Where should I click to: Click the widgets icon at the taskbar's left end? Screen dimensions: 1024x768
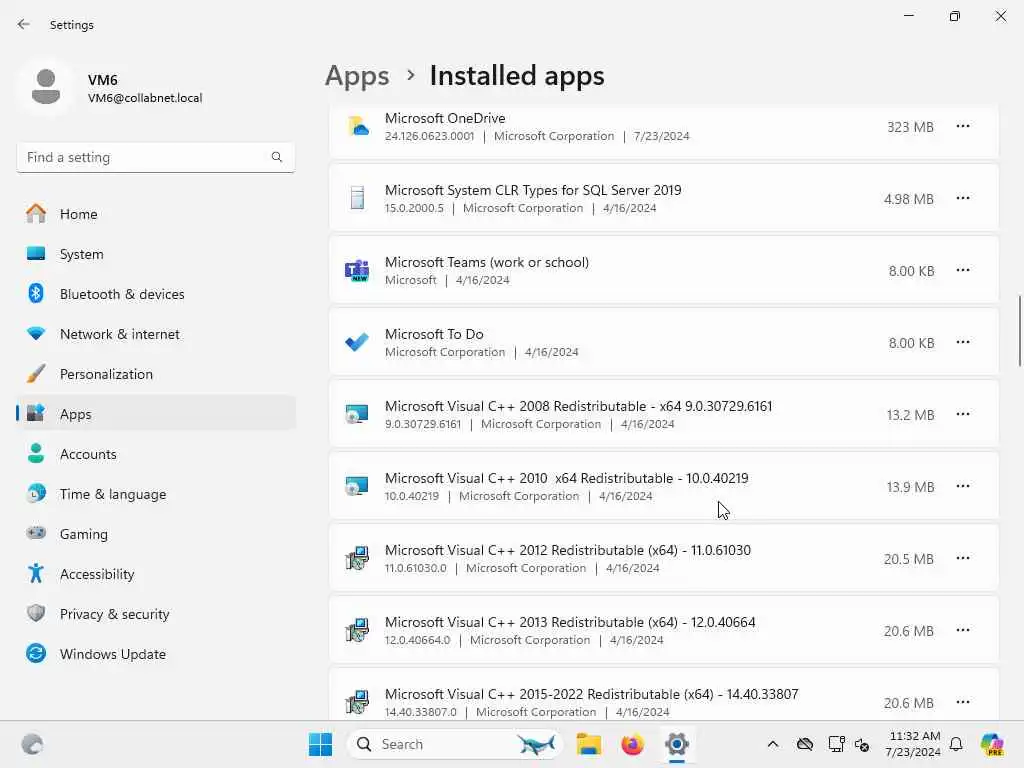click(x=33, y=744)
